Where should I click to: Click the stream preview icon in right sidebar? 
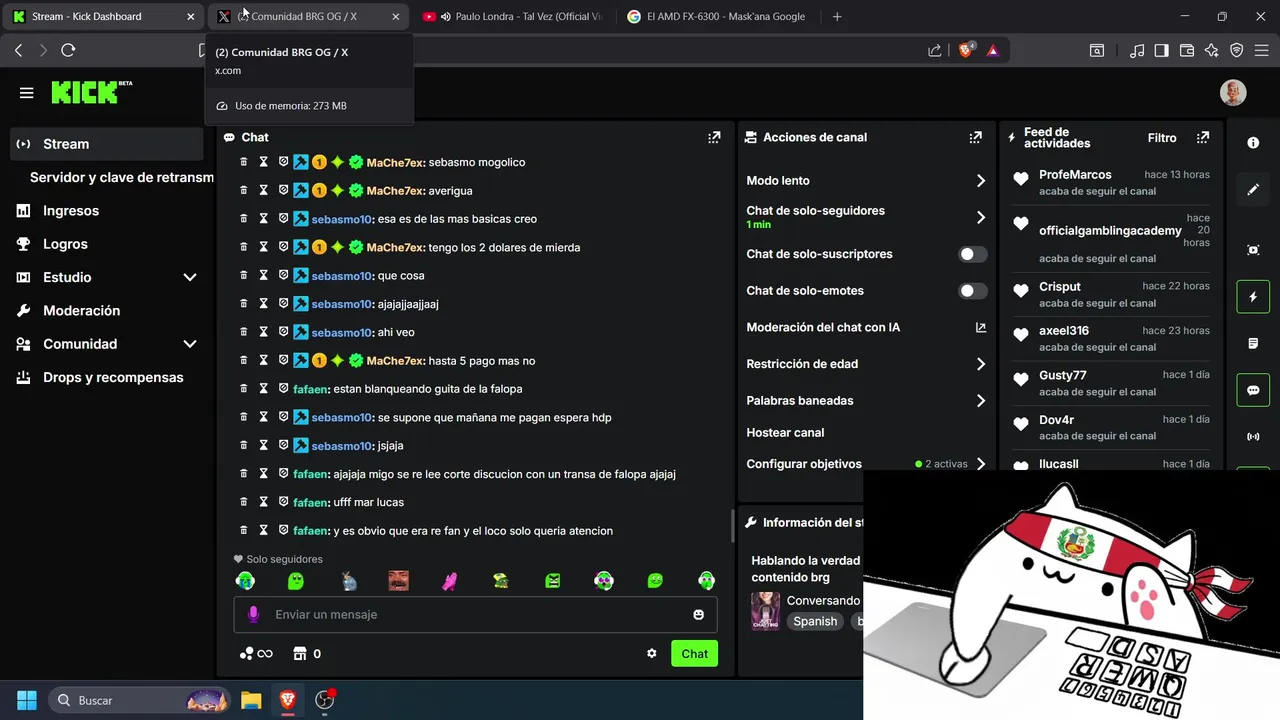click(x=1253, y=250)
